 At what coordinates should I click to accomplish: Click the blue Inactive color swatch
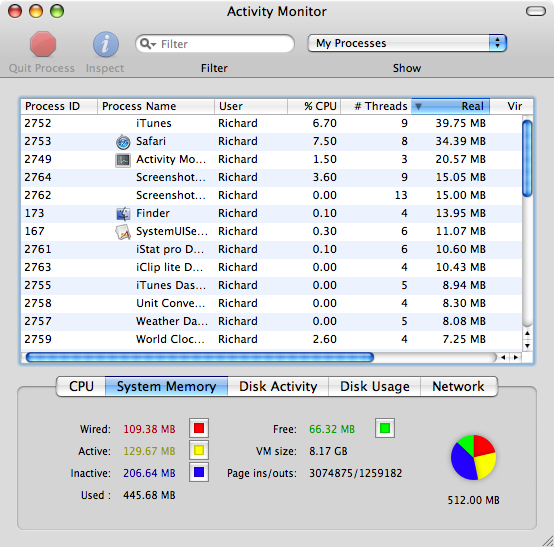(x=199, y=472)
